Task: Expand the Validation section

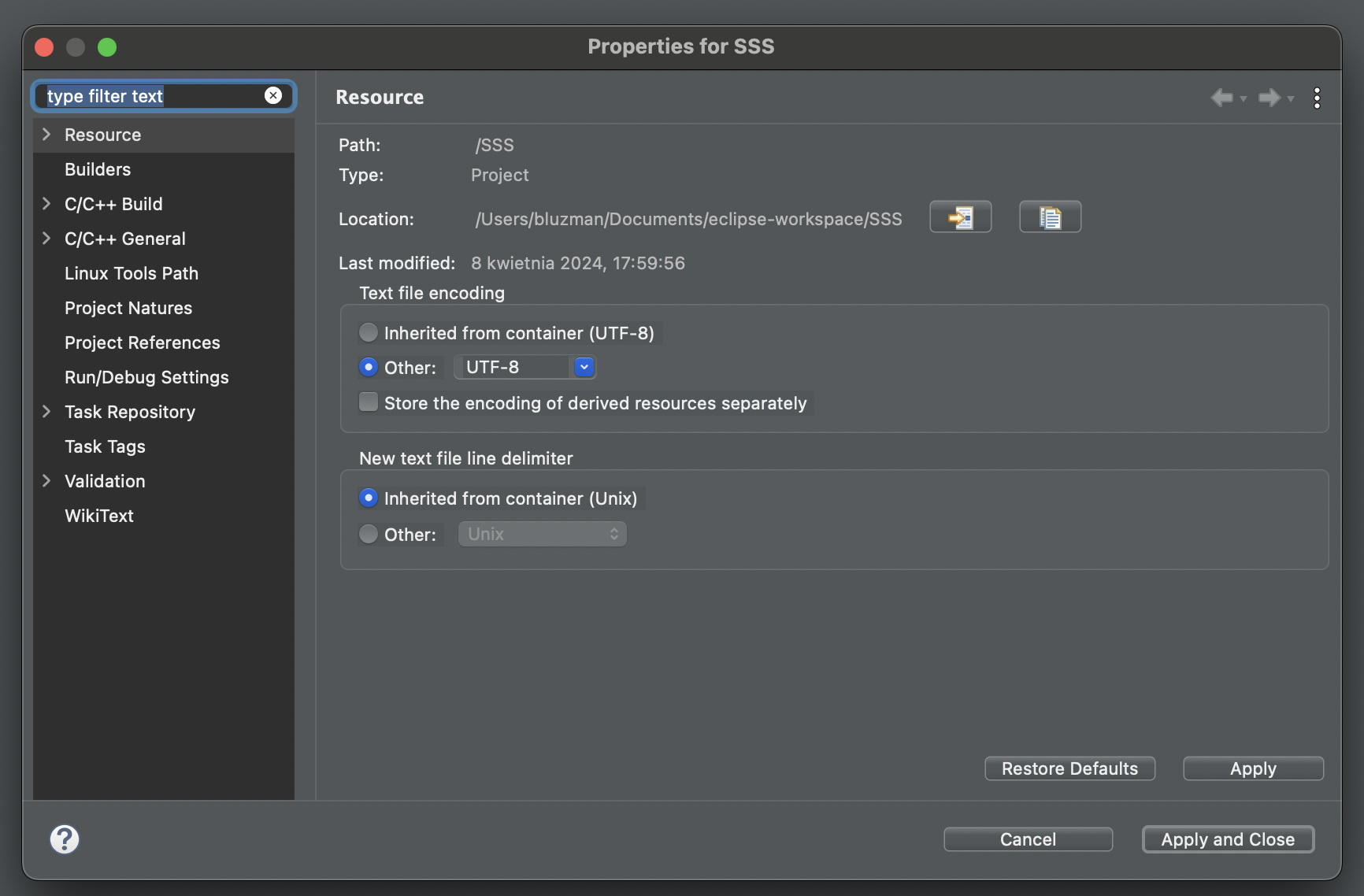Action: 46,480
